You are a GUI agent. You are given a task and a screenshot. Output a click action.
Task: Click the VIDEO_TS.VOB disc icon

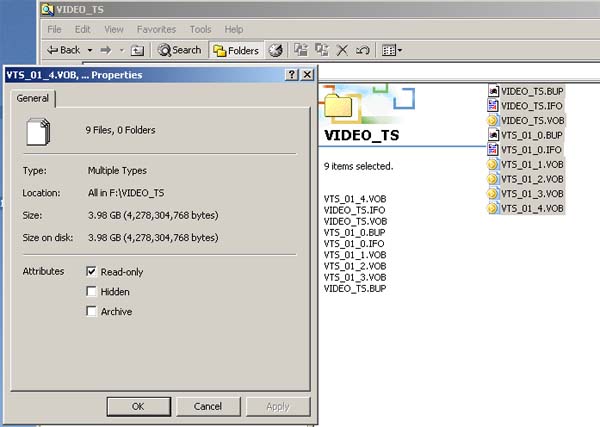[x=493, y=121]
